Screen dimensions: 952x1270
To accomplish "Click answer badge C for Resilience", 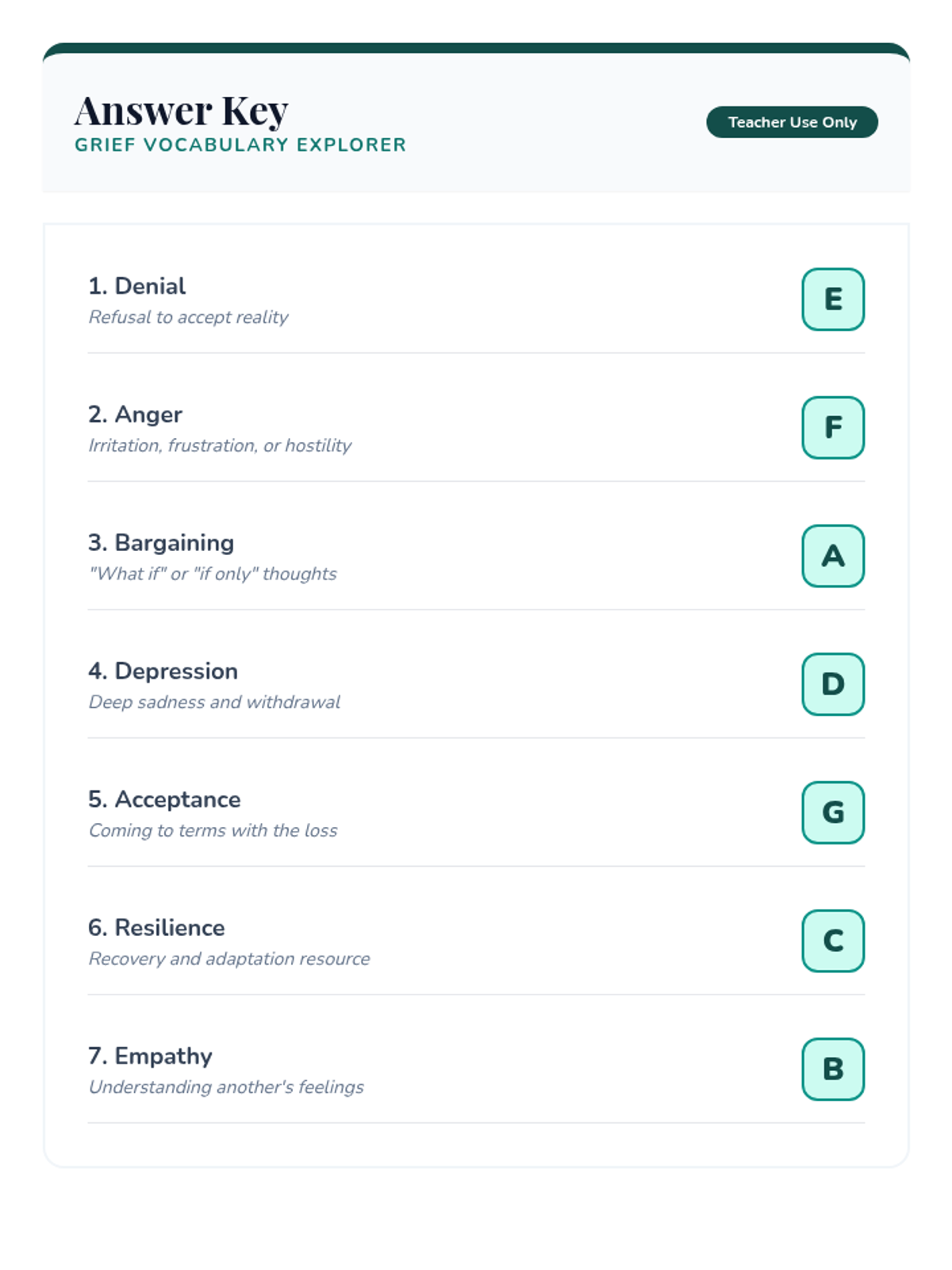I will click(832, 941).
